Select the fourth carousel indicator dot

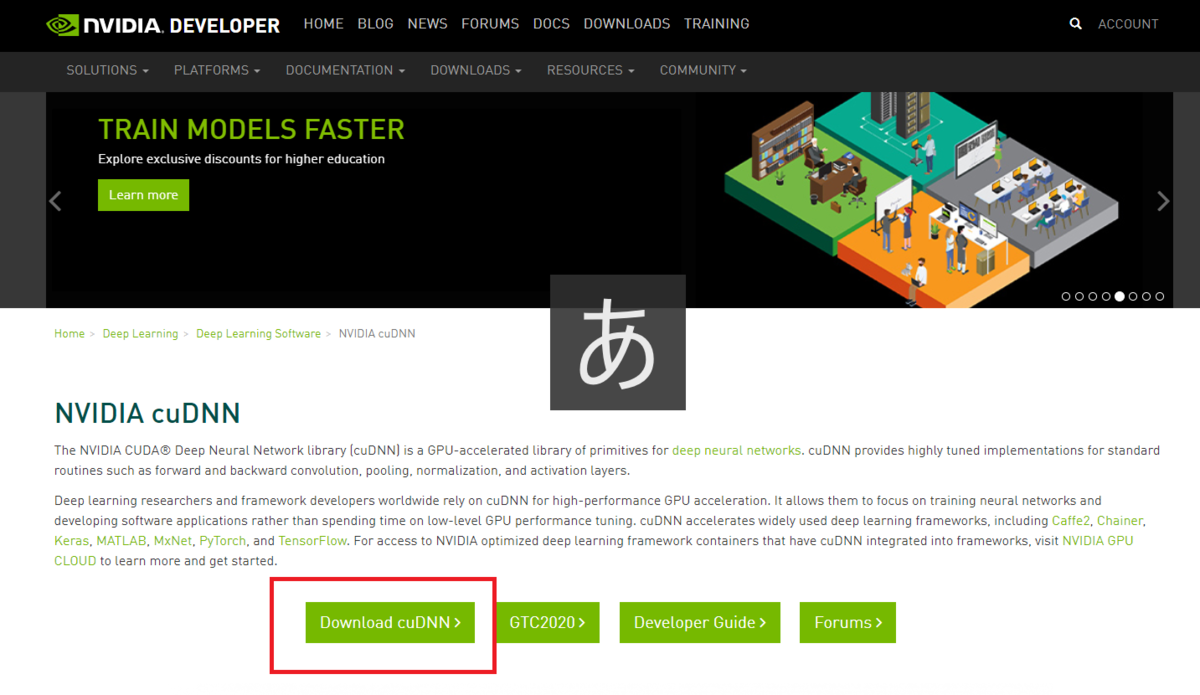pyautogui.click(x=1106, y=296)
